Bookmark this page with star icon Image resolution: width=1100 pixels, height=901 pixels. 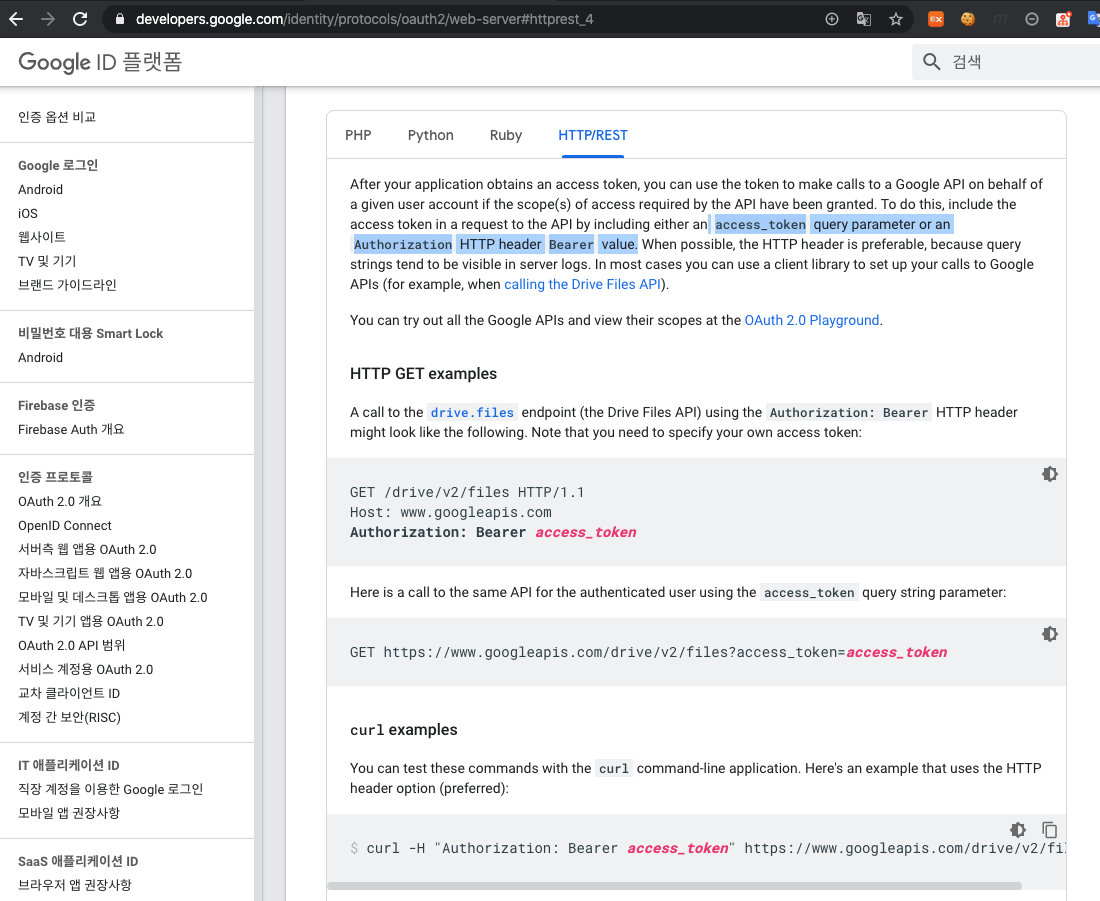tap(896, 19)
